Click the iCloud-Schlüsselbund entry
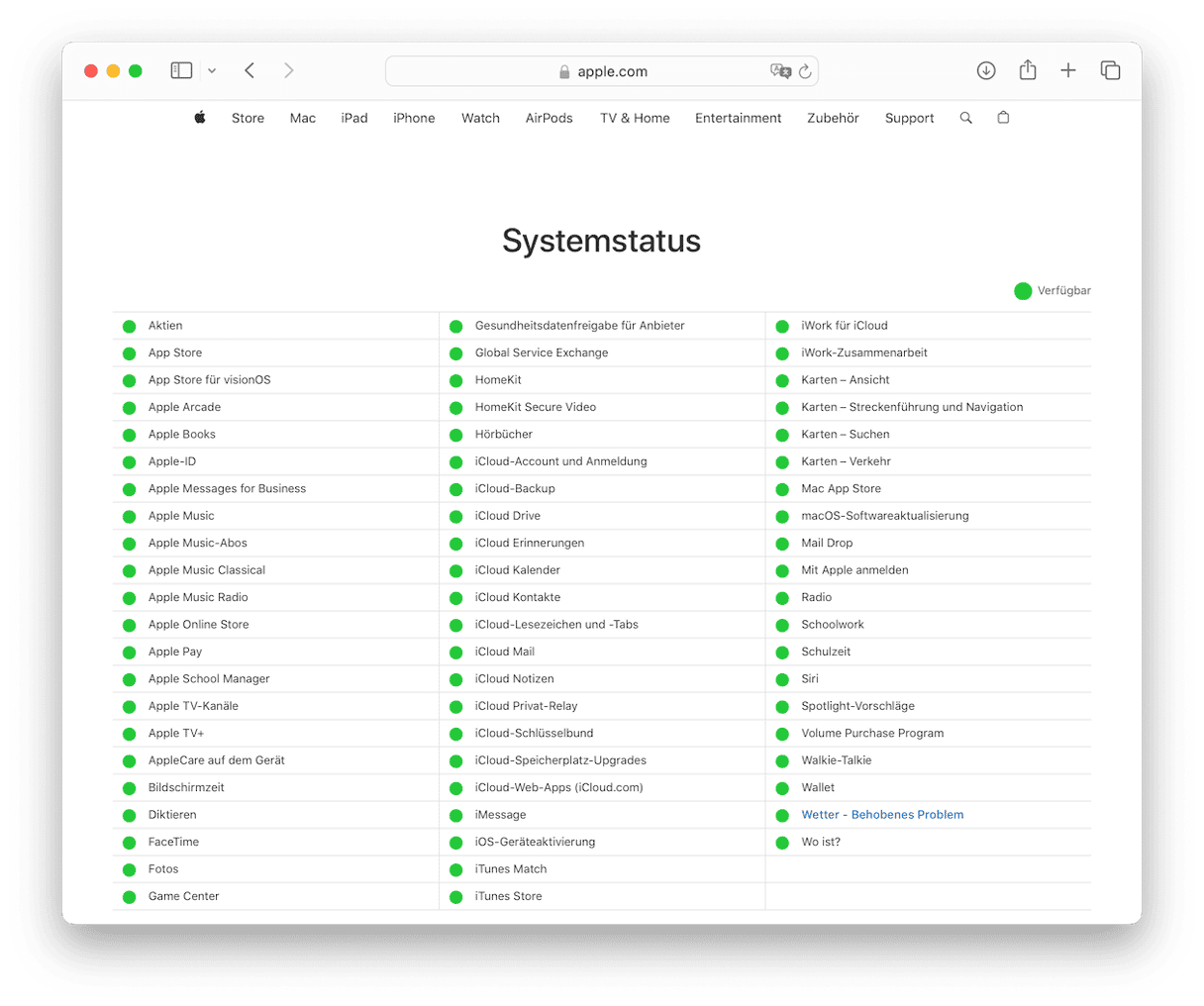1204x1006 pixels. coord(535,734)
